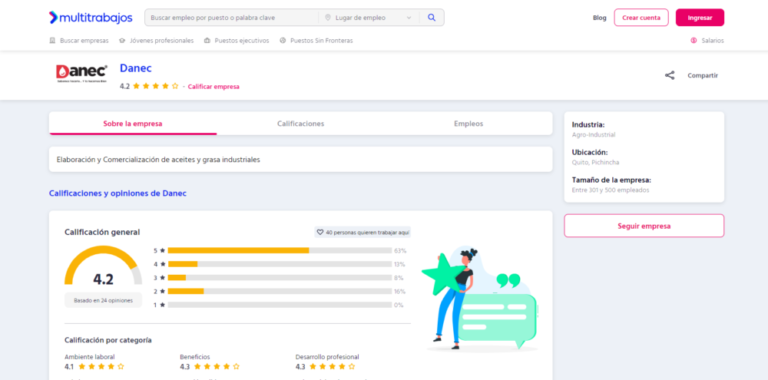
Task: Open the Calificar empresa link
Action: click(214, 87)
